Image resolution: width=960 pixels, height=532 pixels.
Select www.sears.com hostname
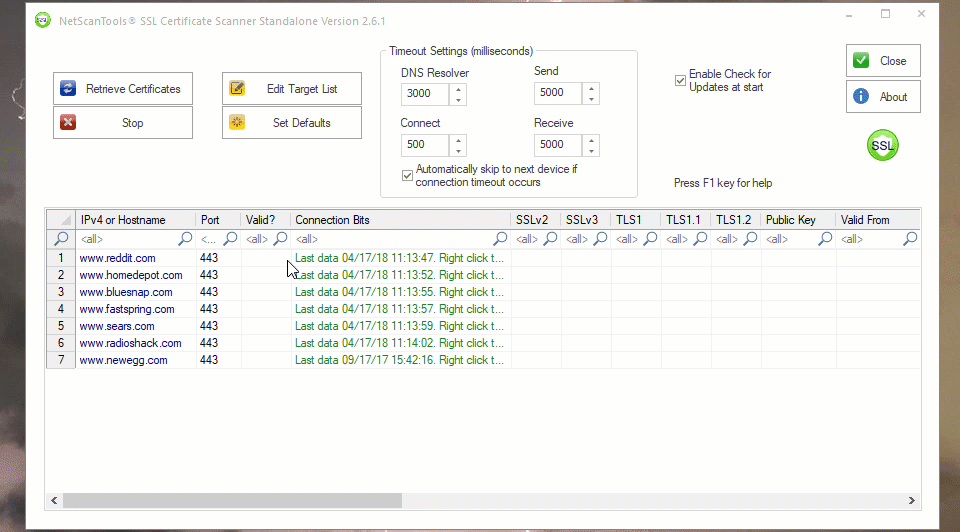pyautogui.click(x=117, y=326)
